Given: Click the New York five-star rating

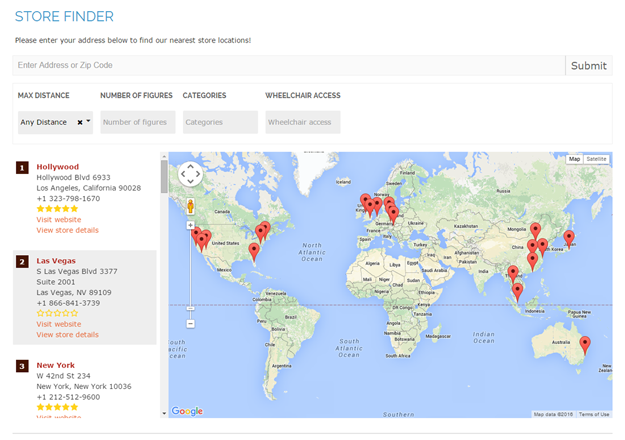Looking at the screenshot, I should click(57, 407).
